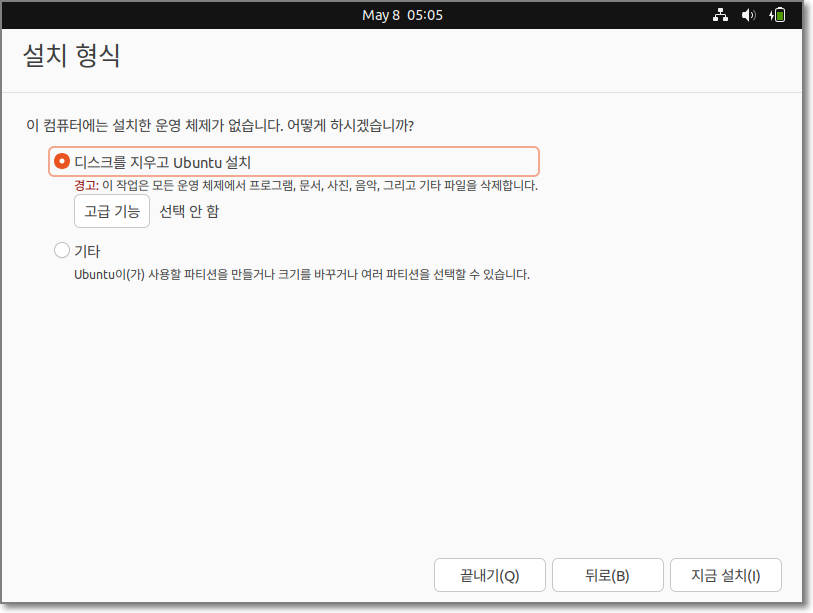Screen dimensions: 813x613
Task: Click the red '경고:' warning text
Action: click(87, 186)
